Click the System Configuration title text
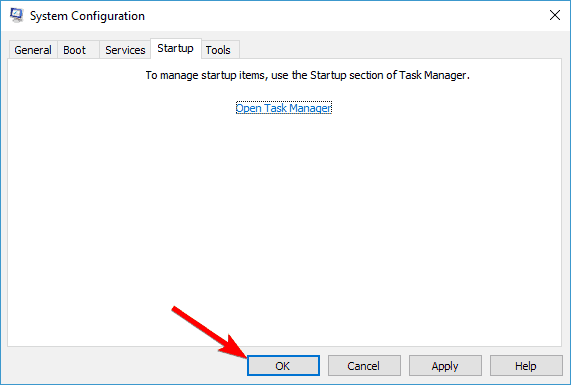 [x=87, y=16]
